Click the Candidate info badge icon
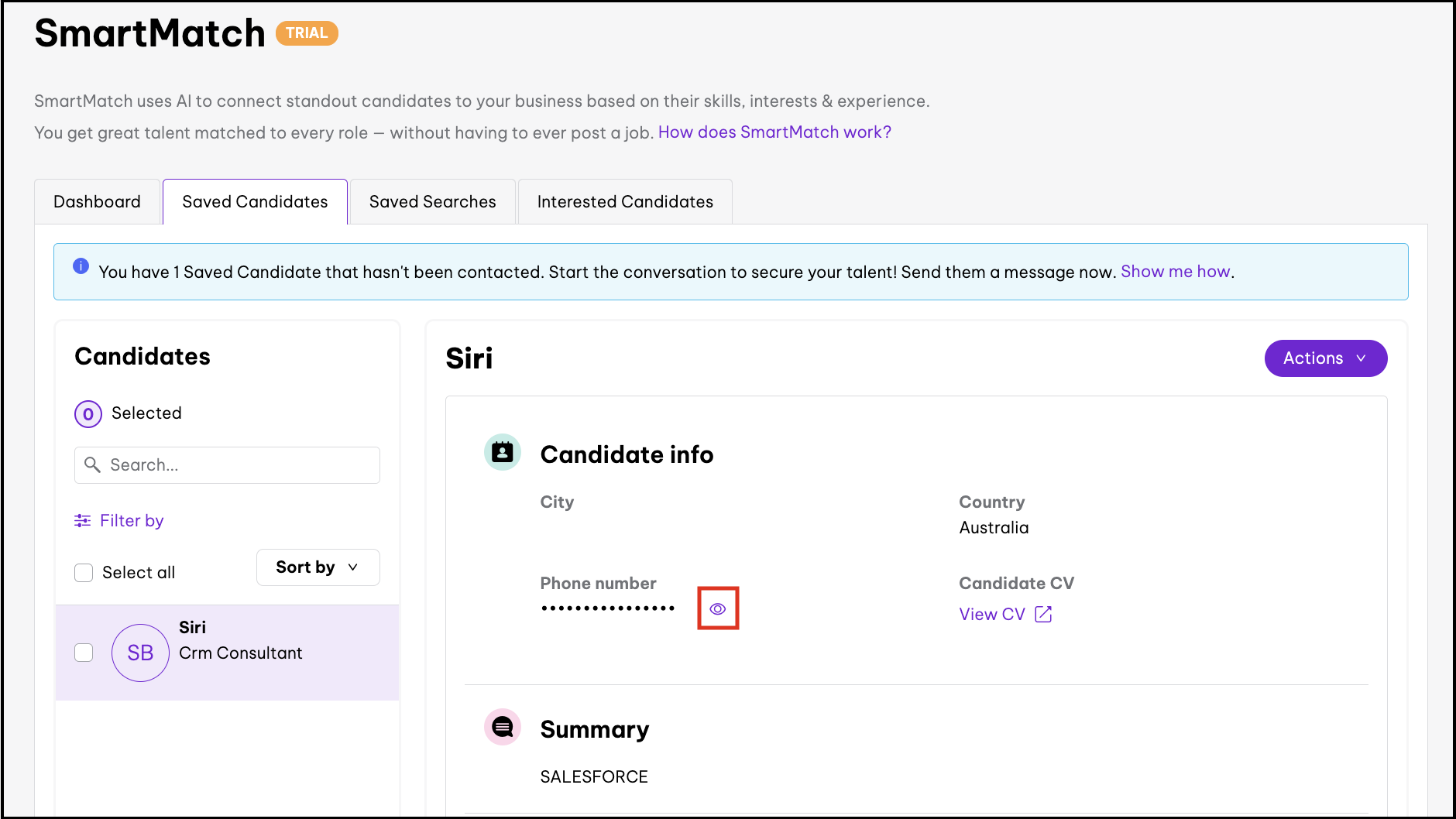Viewport: 1456px width, 819px height. click(x=503, y=452)
